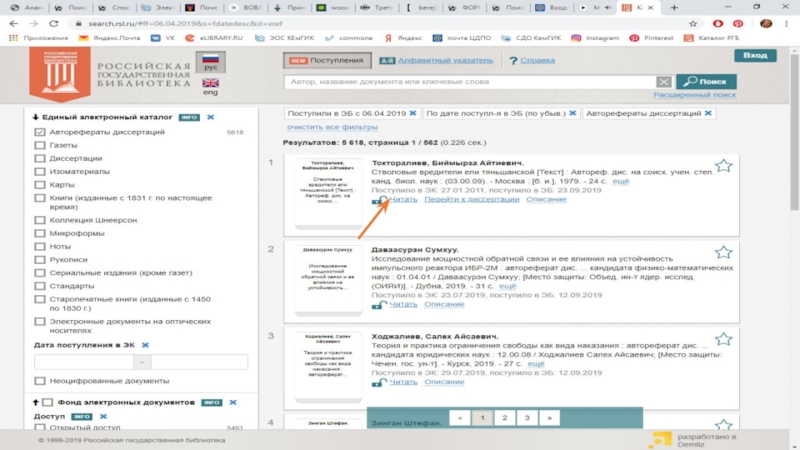
Task: Show more details via 'ещё' on first result
Action: (620, 181)
